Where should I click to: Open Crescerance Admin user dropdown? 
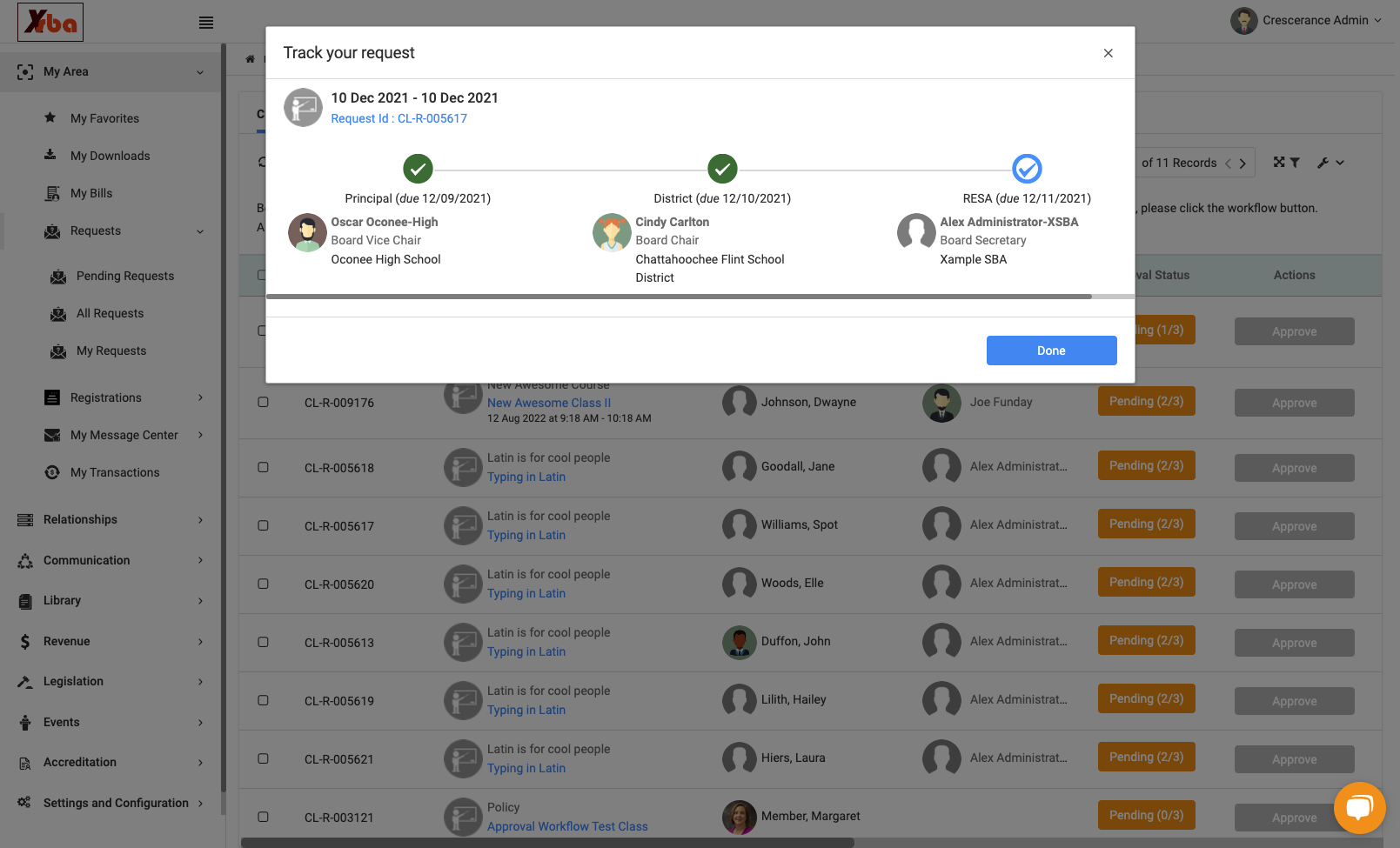(1306, 20)
